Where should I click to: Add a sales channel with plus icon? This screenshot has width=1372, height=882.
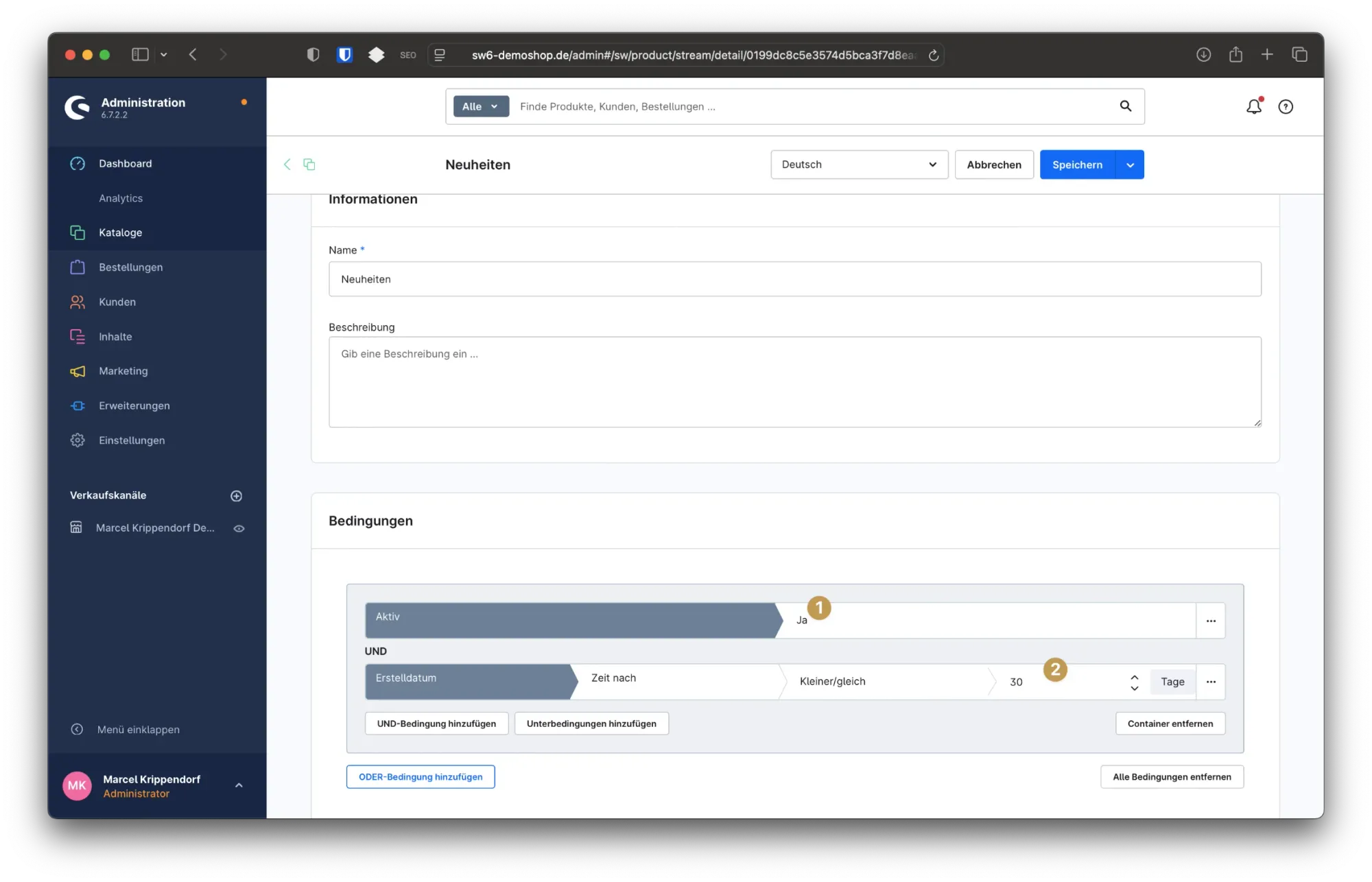tap(236, 496)
